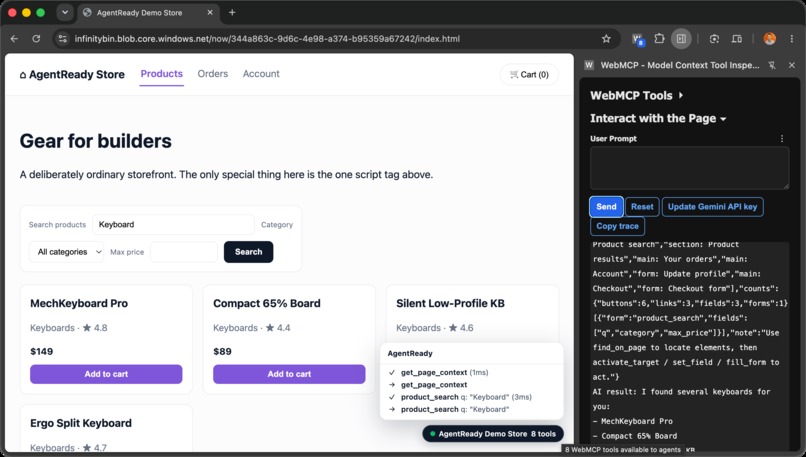Click the Gear for builders heading

click(x=96, y=141)
